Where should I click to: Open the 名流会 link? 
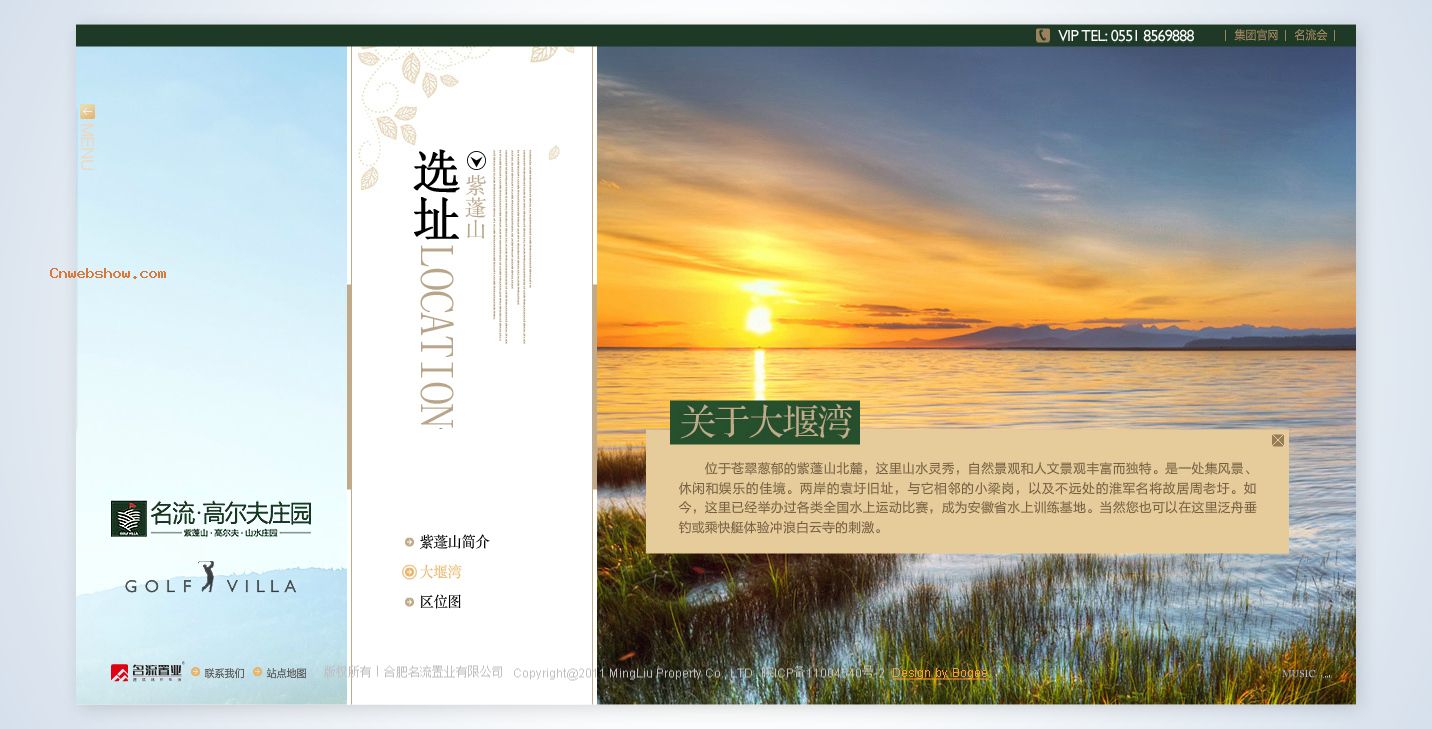[1311, 35]
